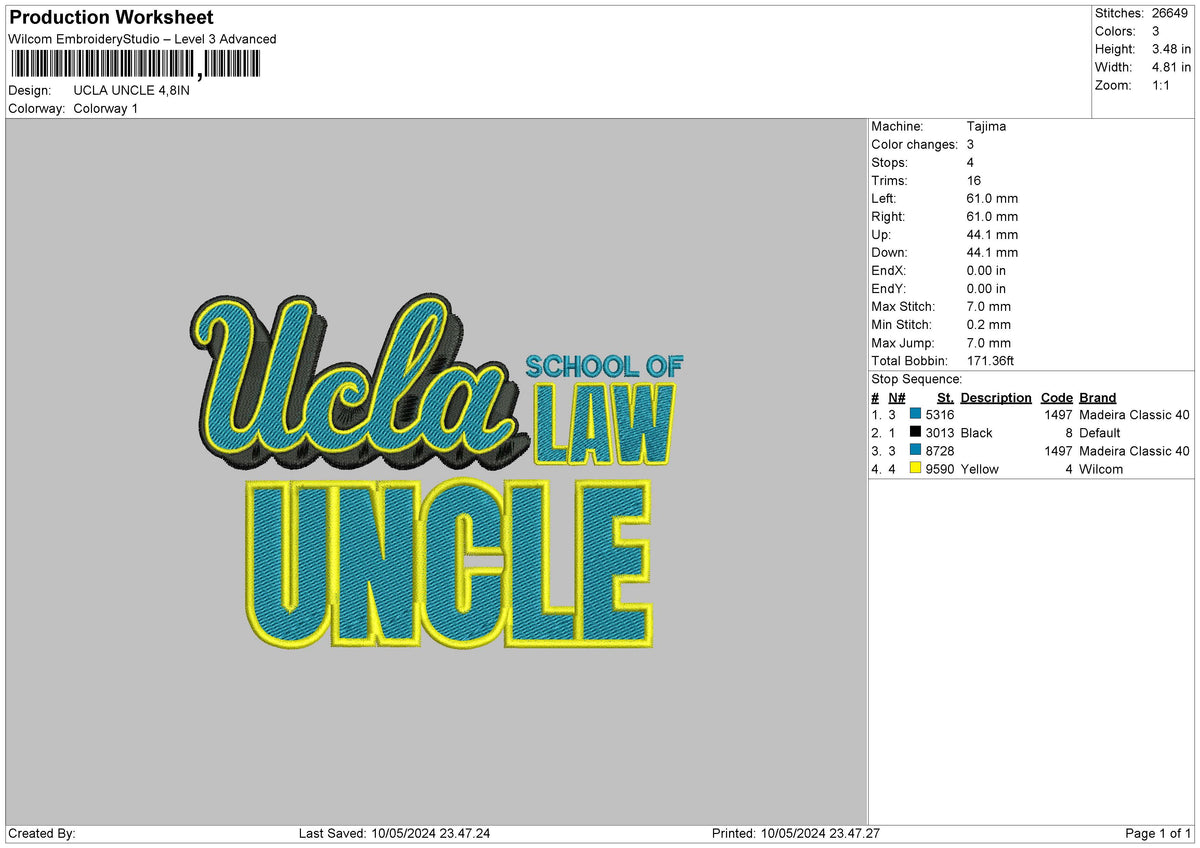
Task: Click the Right 61.0 mm value
Action: [992, 216]
